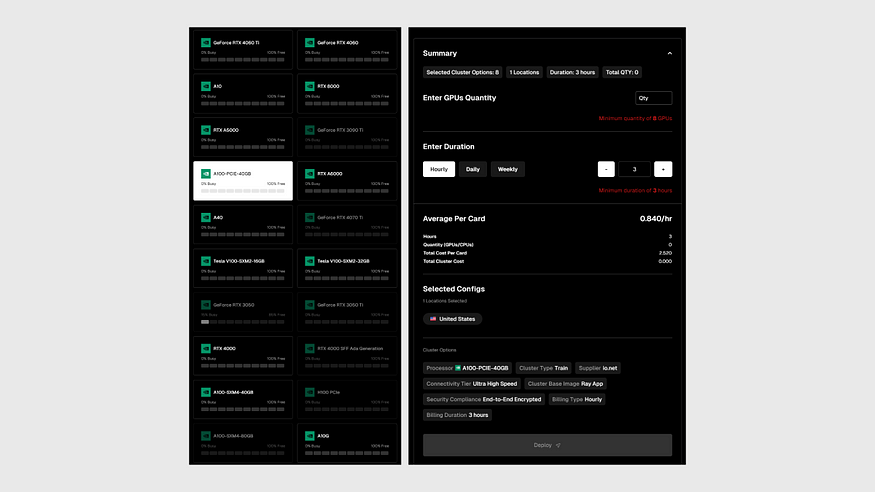Click the RTX 4000 GPU icon
Screen dimensions: 875x492
pyautogui.click(x=206, y=349)
